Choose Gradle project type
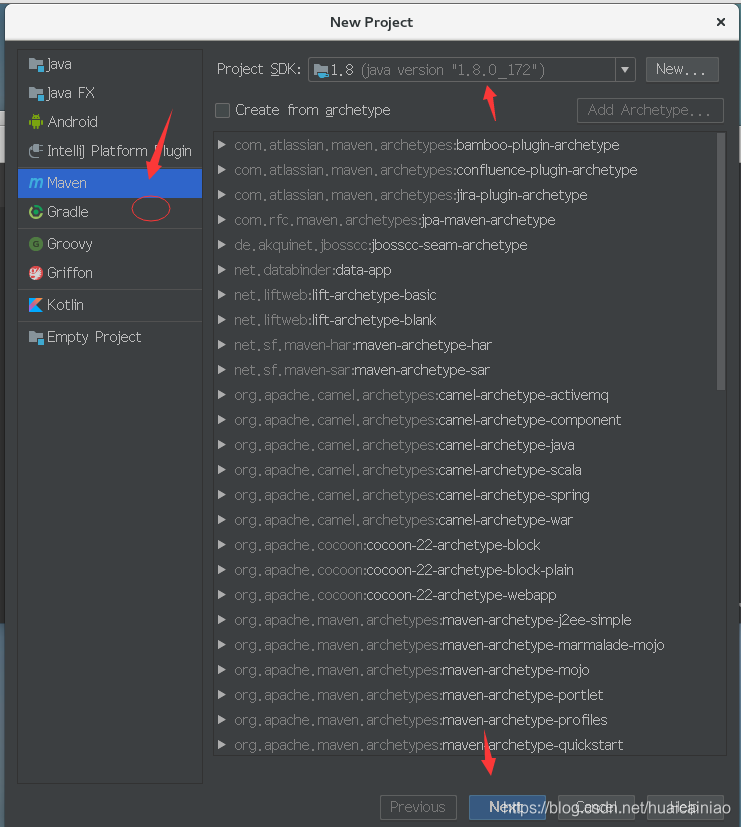Screen dimensions: 741x827 click(x=110, y=212)
